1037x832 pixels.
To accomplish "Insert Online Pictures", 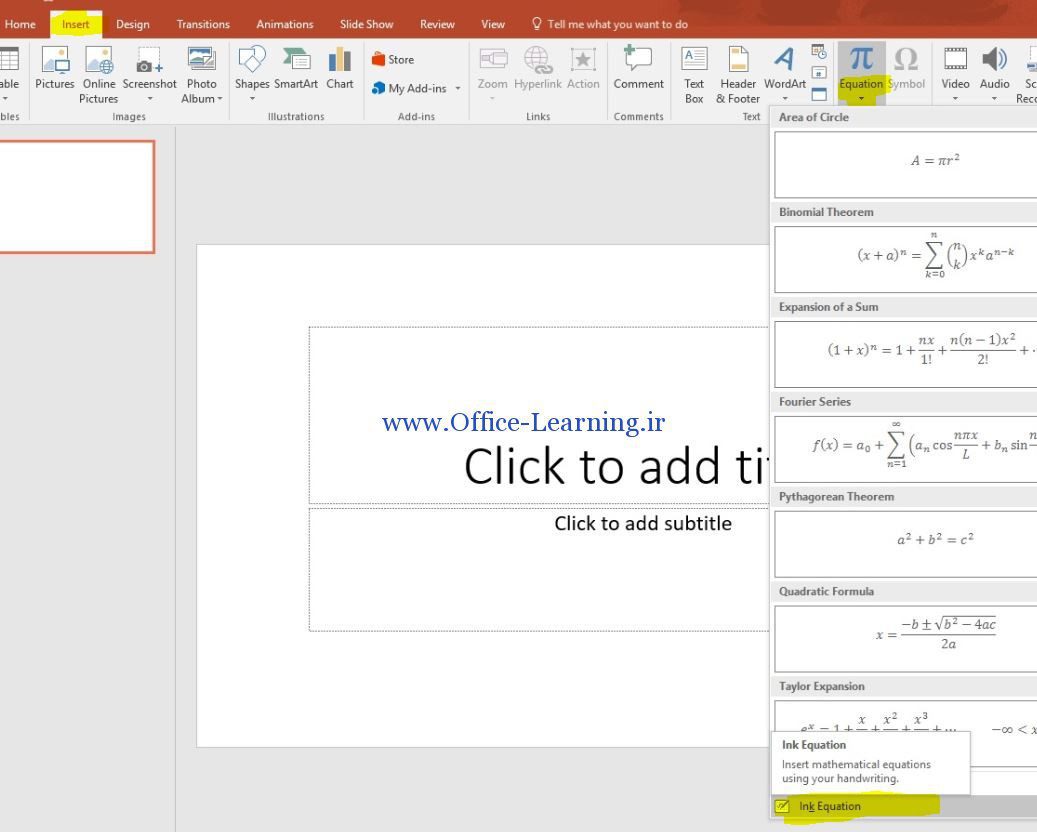I will point(99,70).
